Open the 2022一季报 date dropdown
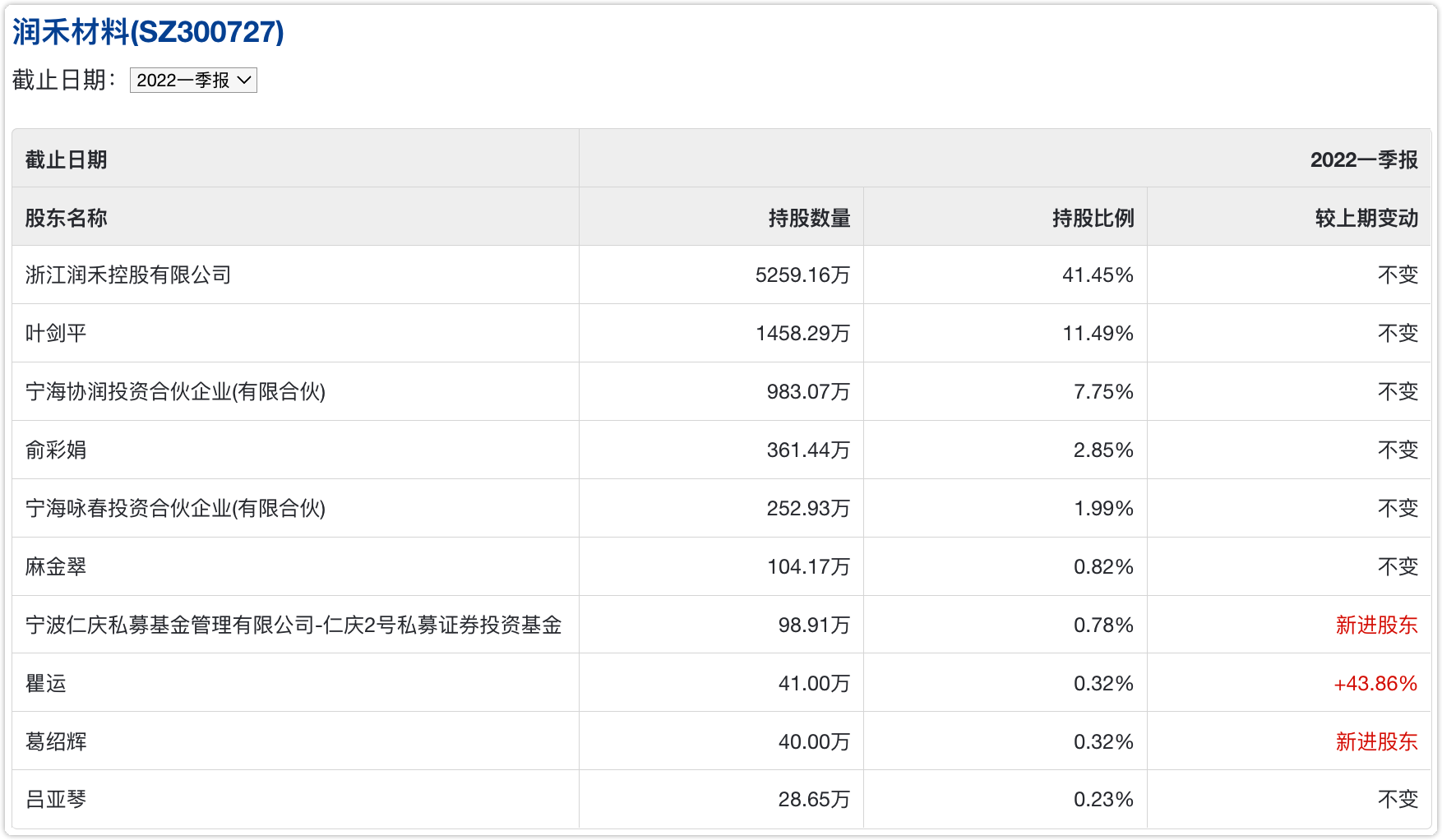 pos(193,81)
